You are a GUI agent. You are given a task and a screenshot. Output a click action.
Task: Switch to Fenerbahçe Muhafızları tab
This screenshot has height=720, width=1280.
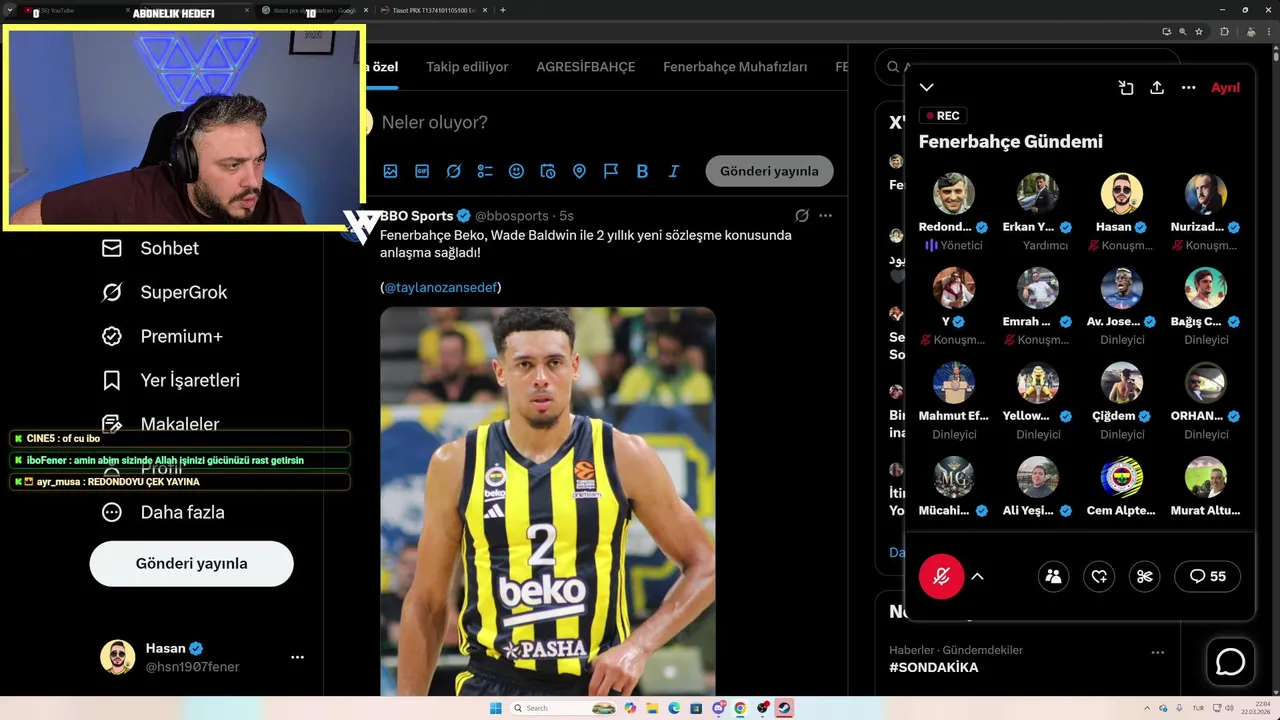coord(735,67)
